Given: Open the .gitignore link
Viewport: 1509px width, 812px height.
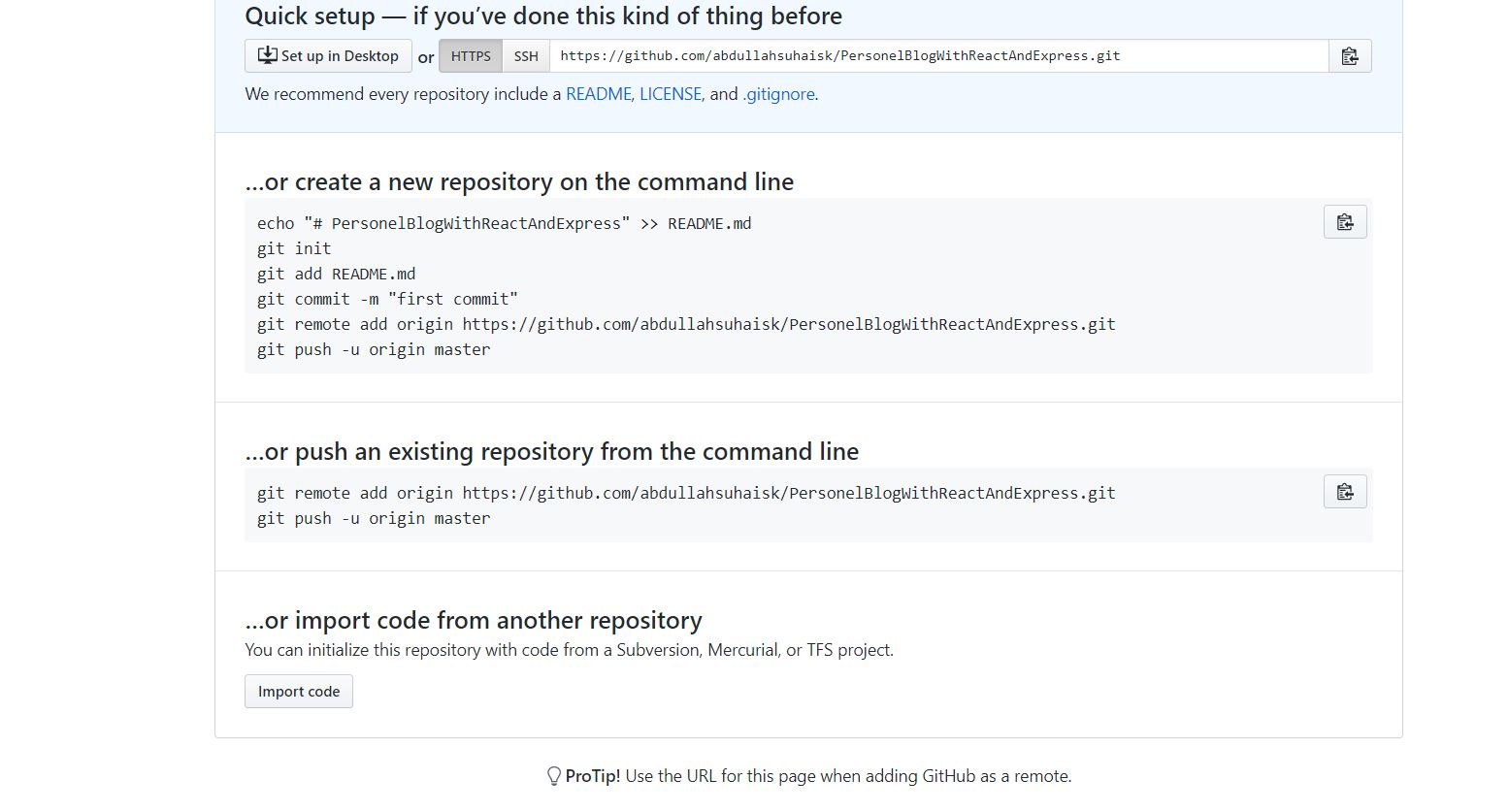Looking at the screenshot, I should tap(778, 94).
